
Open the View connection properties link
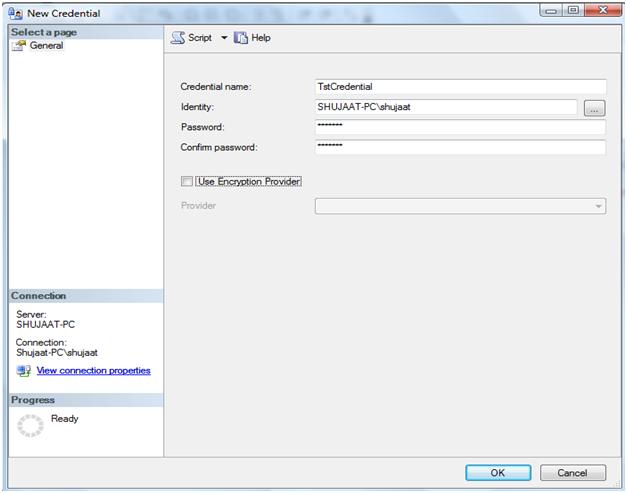pos(93,371)
